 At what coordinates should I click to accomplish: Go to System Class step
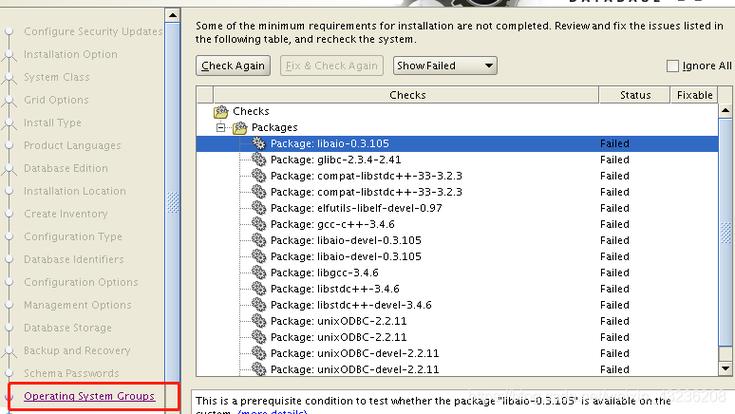click(57, 77)
